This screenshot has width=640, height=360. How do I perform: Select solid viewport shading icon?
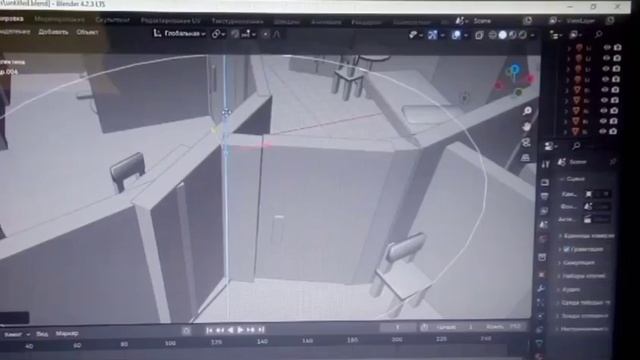coord(503,35)
